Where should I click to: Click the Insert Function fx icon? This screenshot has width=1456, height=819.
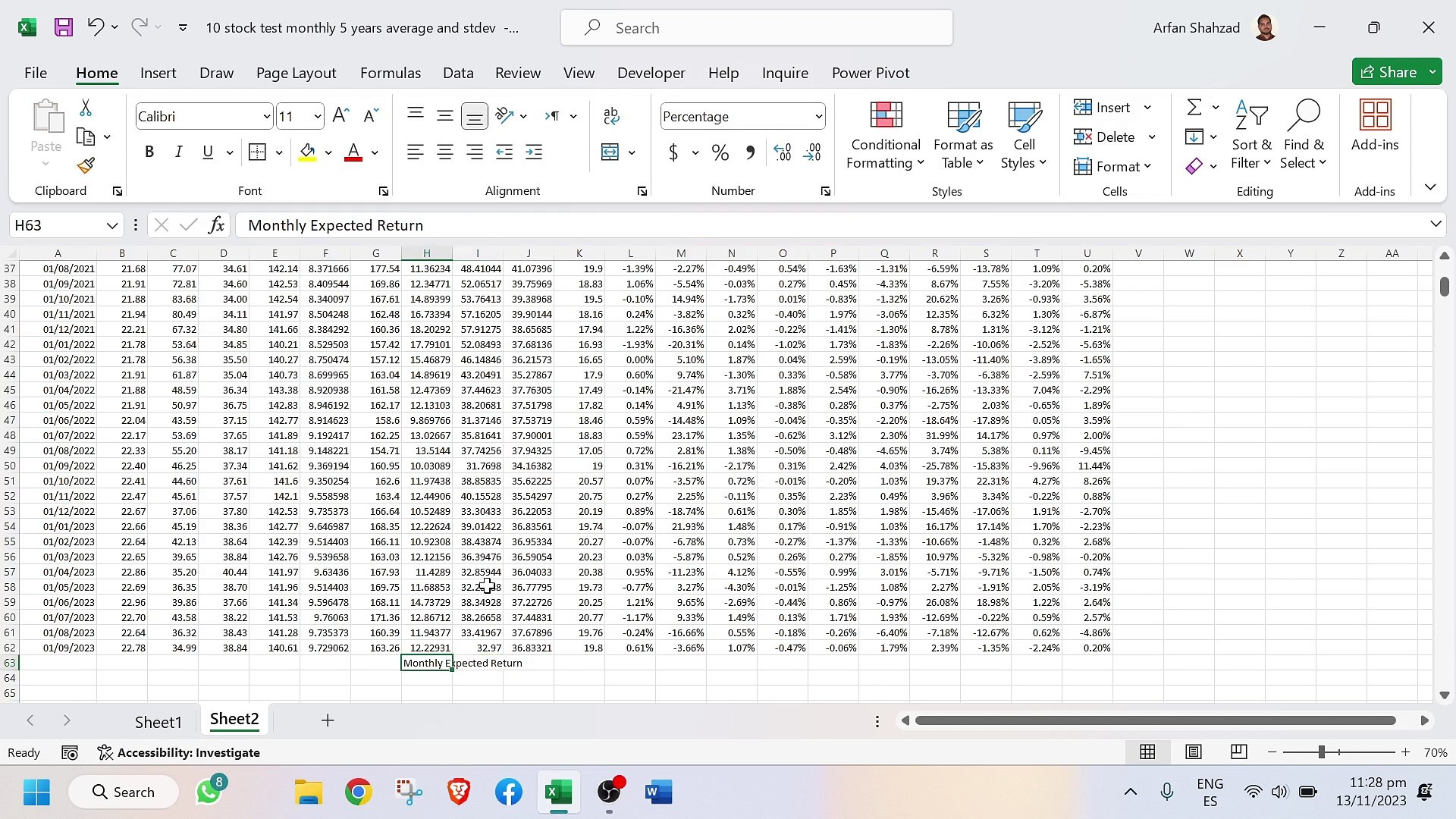coord(216,225)
